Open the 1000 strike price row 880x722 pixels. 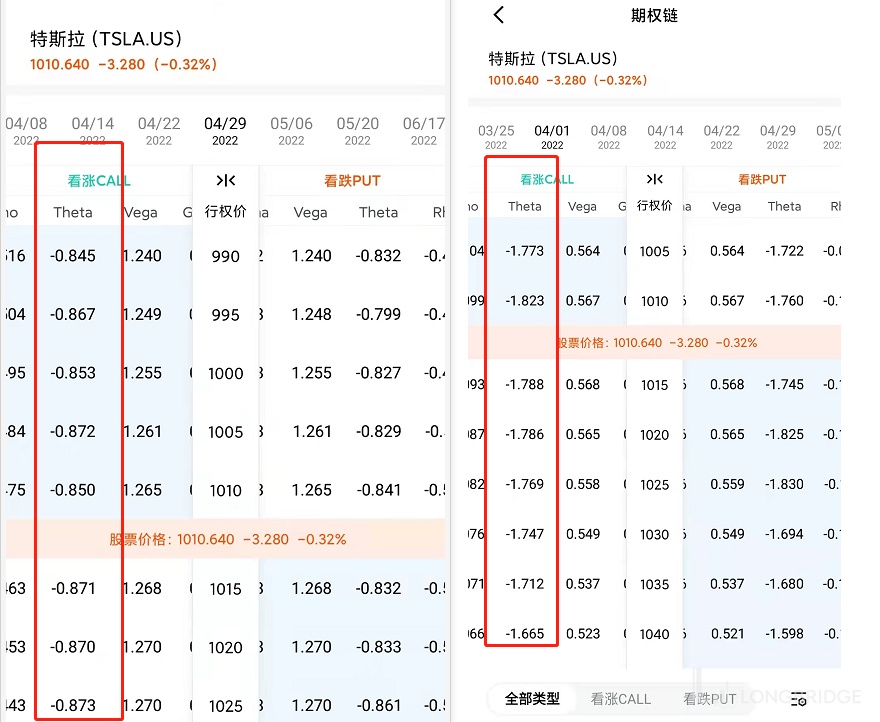[x=226, y=373]
